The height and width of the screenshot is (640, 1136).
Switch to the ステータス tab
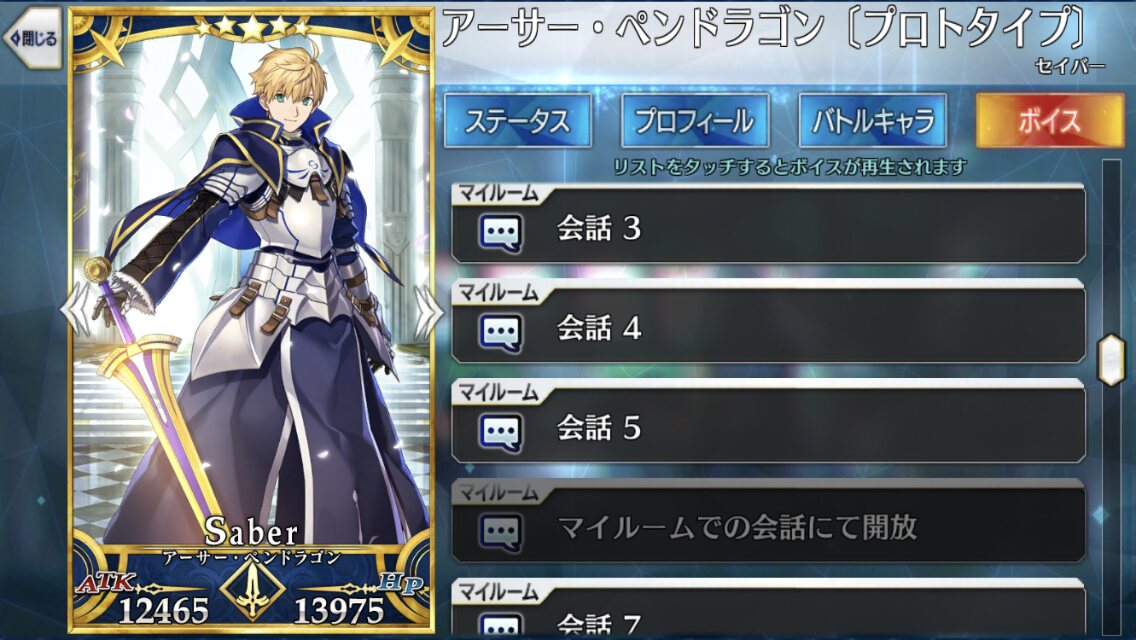pos(517,120)
